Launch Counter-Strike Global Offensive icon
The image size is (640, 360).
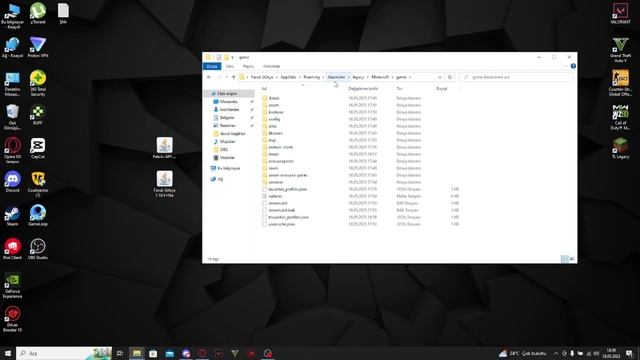coord(620,83)
